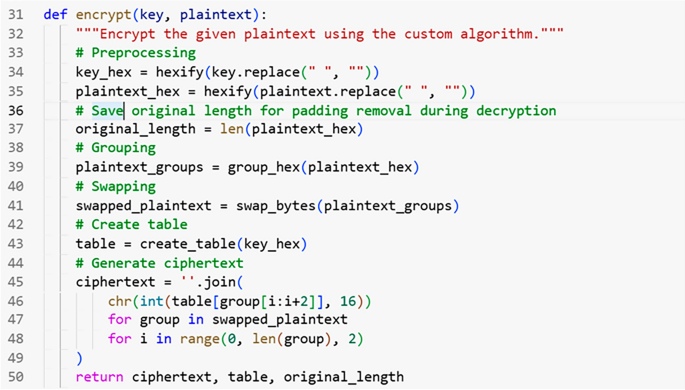
Task: Click the encrypt function name
Action: click(x=104, y=15)
